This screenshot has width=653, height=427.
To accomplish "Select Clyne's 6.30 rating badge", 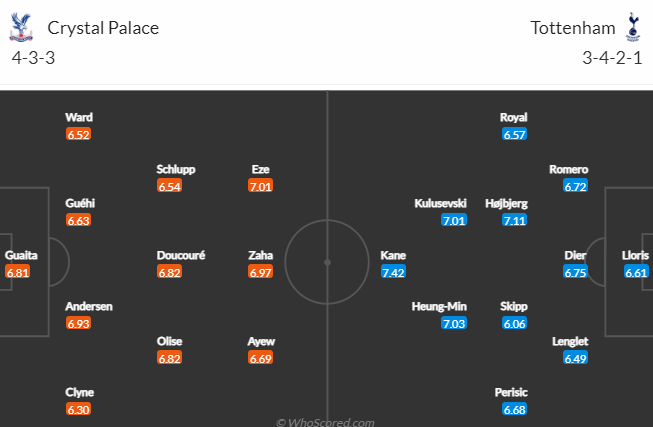I will click(78, 409).
